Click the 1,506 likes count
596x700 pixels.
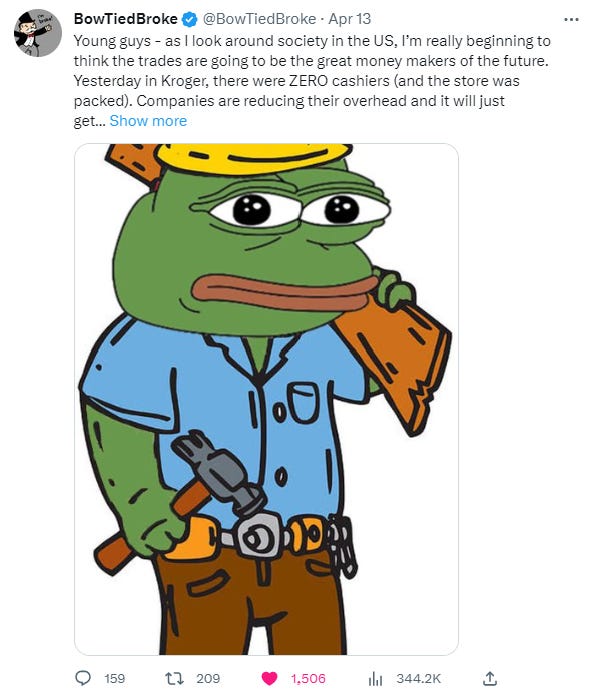[308, 679]
